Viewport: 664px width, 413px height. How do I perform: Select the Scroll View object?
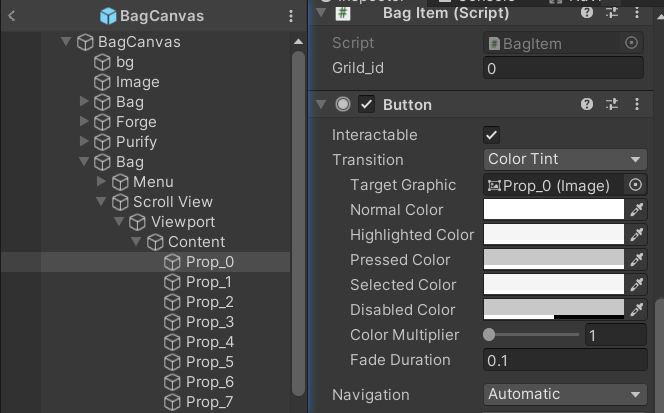[x=173, y=202]
